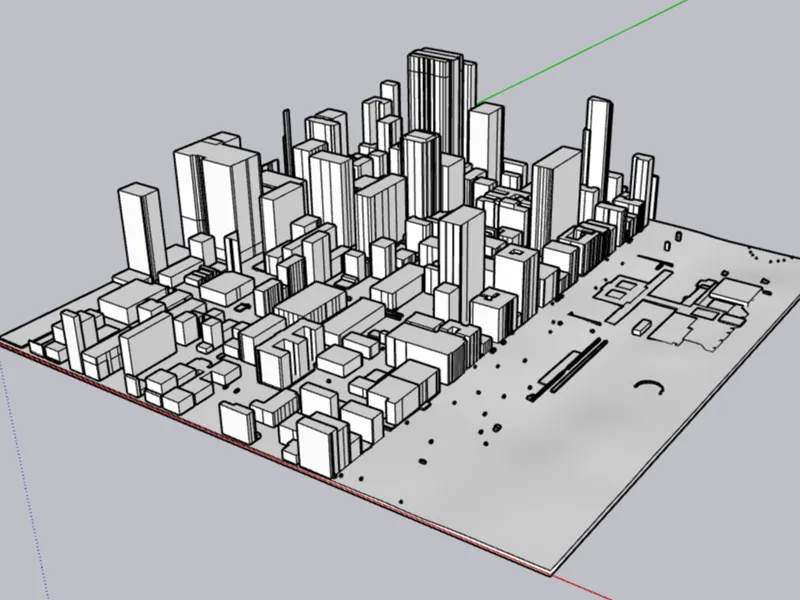Select the footprint outline with two inner rectangles
The height and width of the screenshot is (600, 800).
pos(621,289)
